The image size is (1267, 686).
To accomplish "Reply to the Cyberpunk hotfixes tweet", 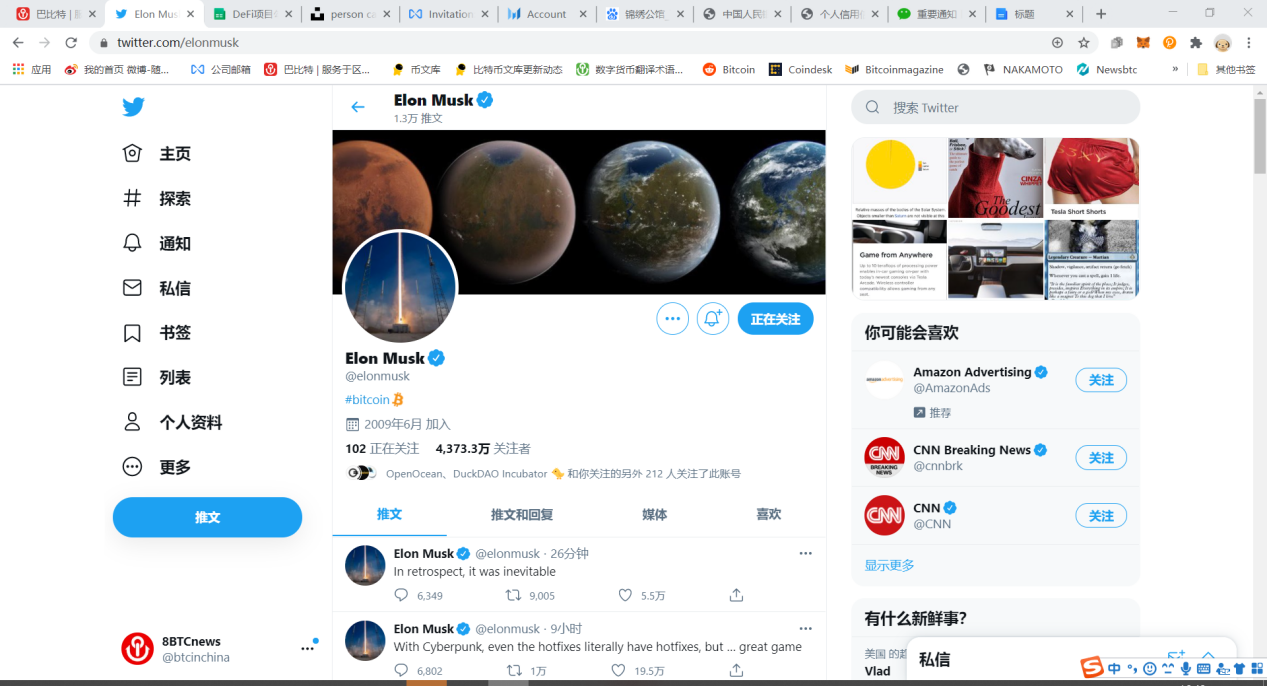I will tap(401, 671).
